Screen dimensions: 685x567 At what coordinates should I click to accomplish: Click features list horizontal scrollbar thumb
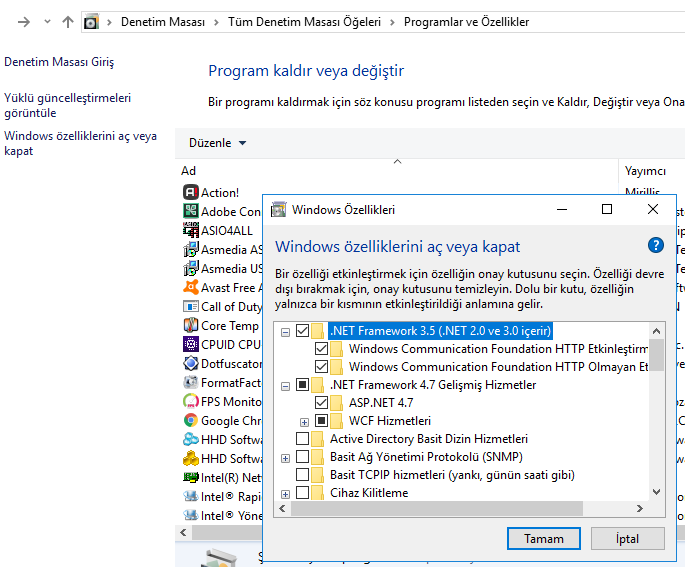[437, 508]
